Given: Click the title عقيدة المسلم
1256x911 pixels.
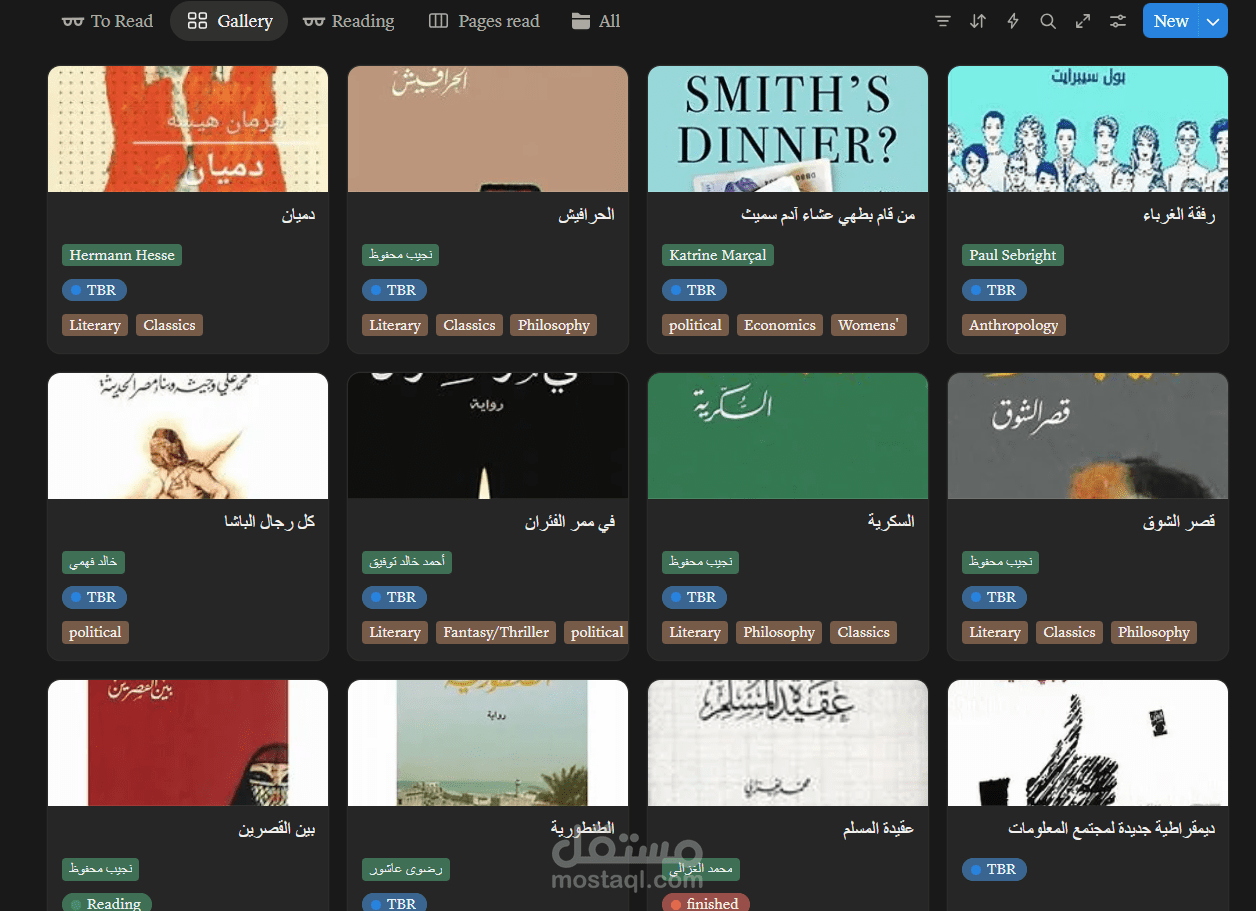Looking at the screenshot, I should coord(878,829).
